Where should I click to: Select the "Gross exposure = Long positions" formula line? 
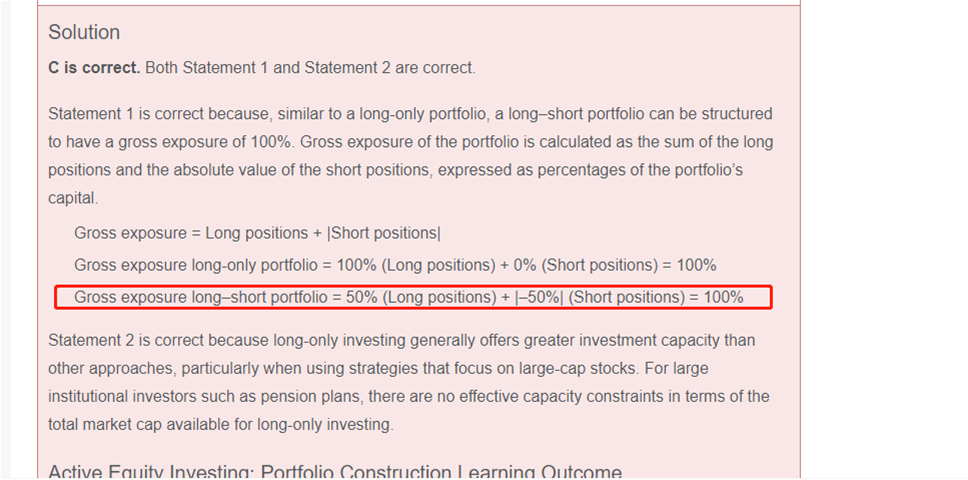257,233
